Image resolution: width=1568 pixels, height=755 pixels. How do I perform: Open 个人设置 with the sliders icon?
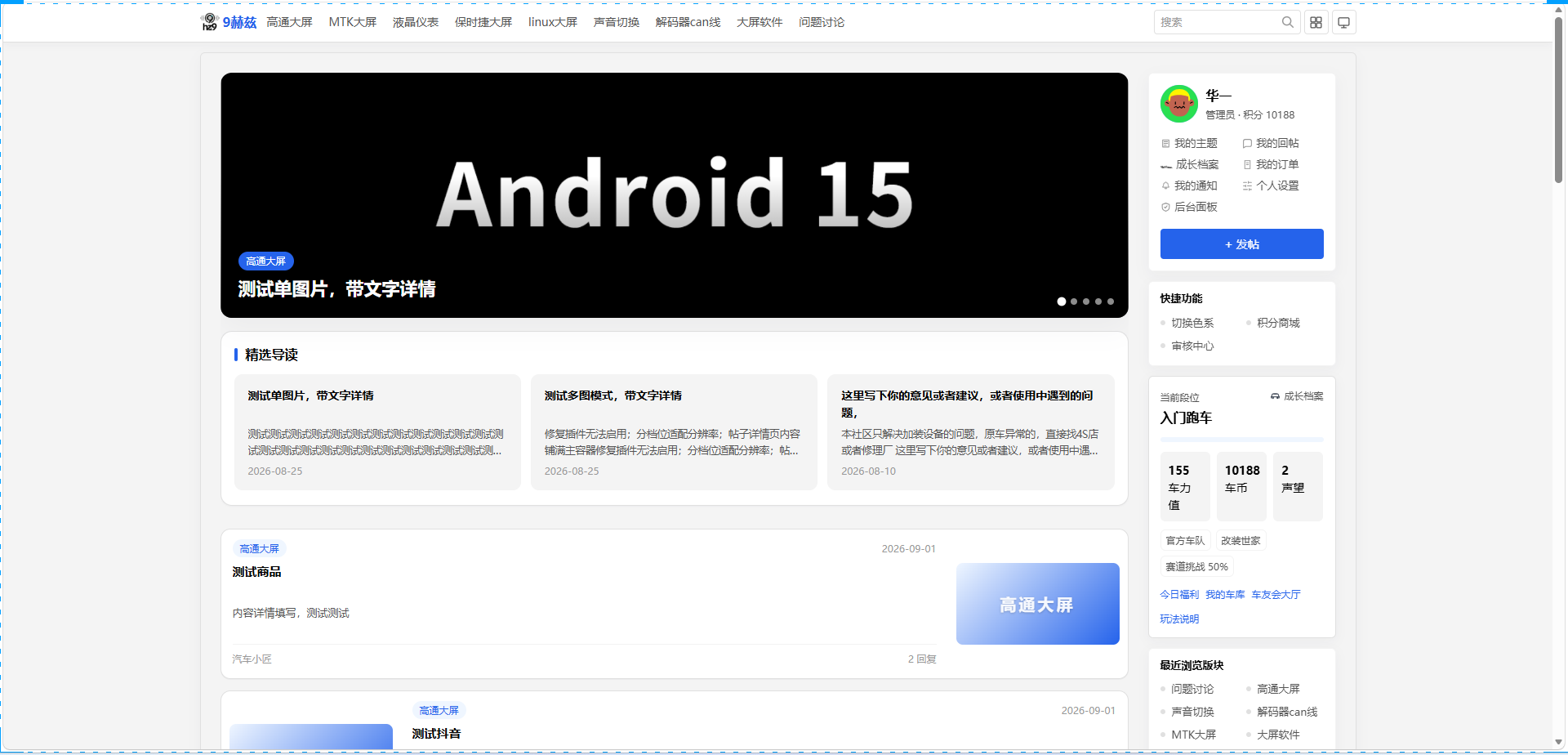tap(1271, 185)
